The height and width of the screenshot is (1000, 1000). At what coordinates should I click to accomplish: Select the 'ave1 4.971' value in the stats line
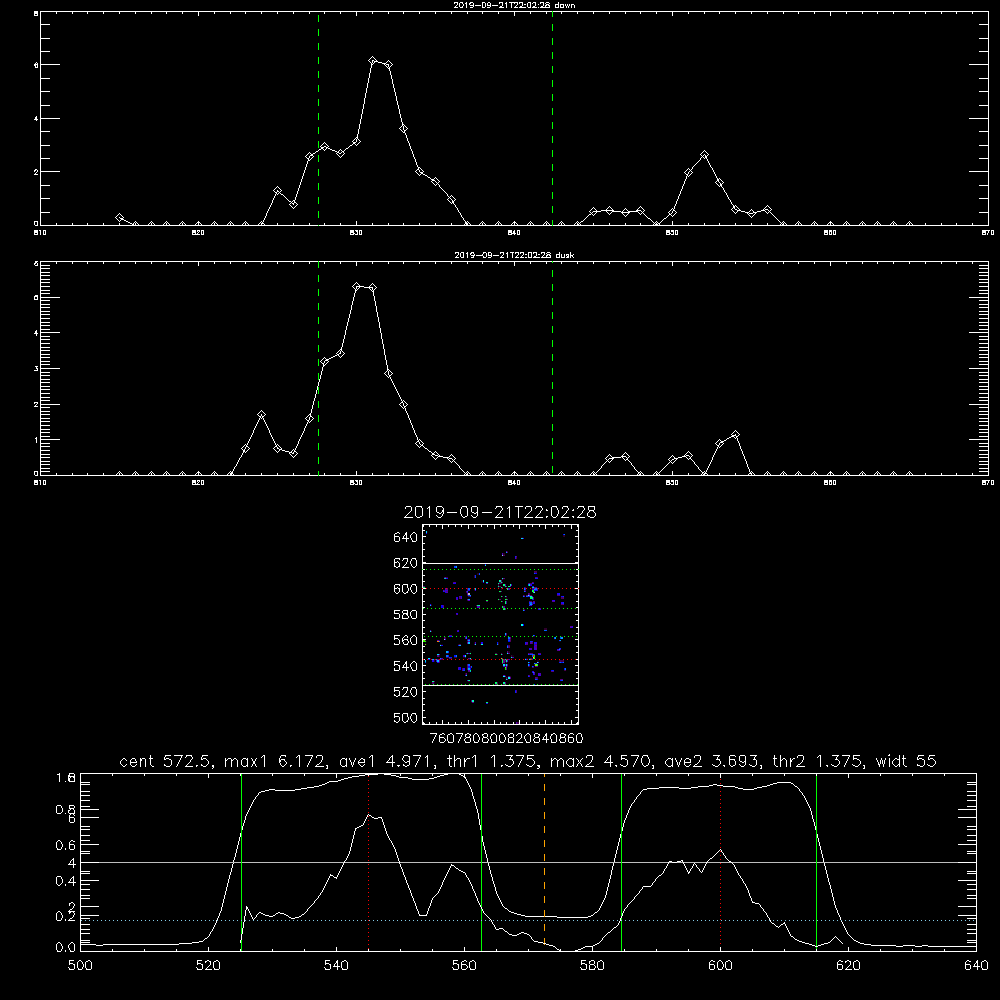[x=388, y=761]
